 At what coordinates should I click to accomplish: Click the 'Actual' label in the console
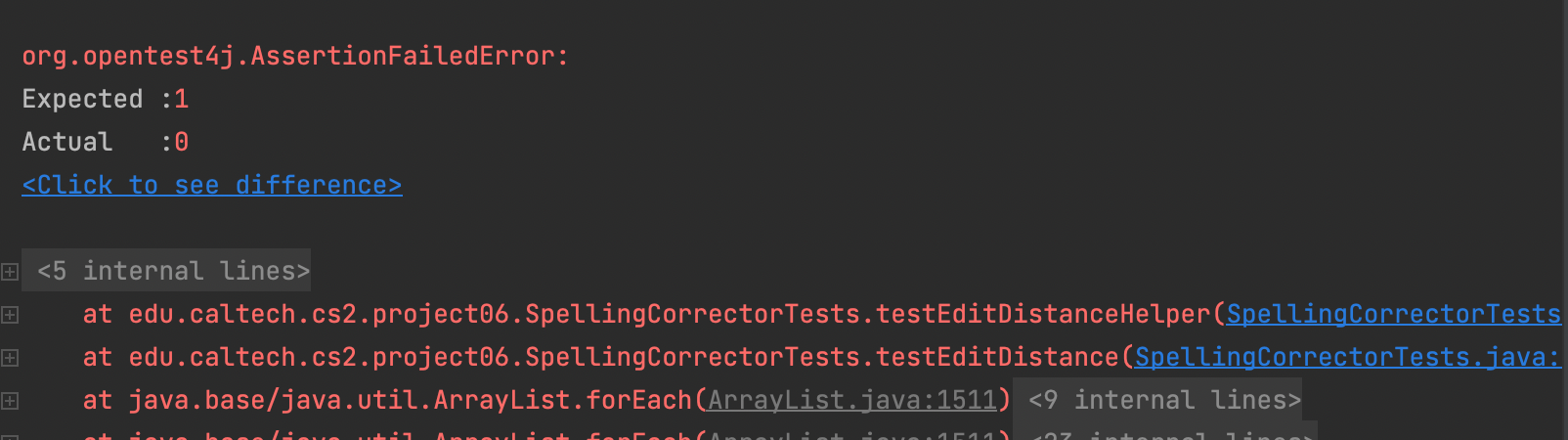coord(66,142)
